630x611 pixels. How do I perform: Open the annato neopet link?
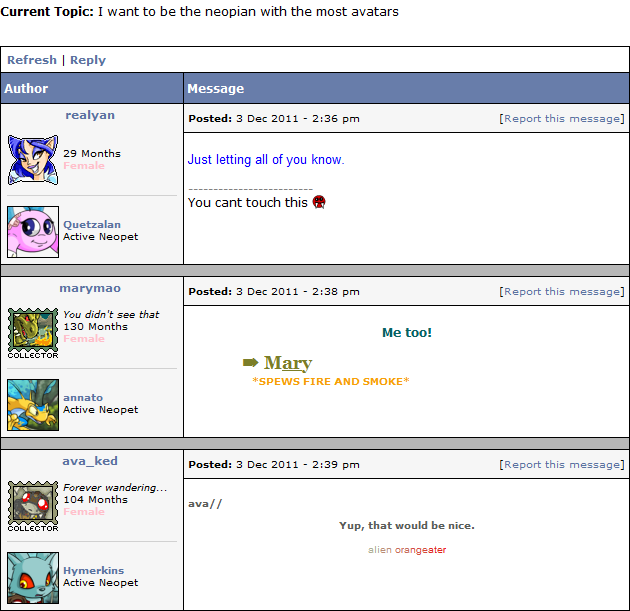click(x=83, y=398)
